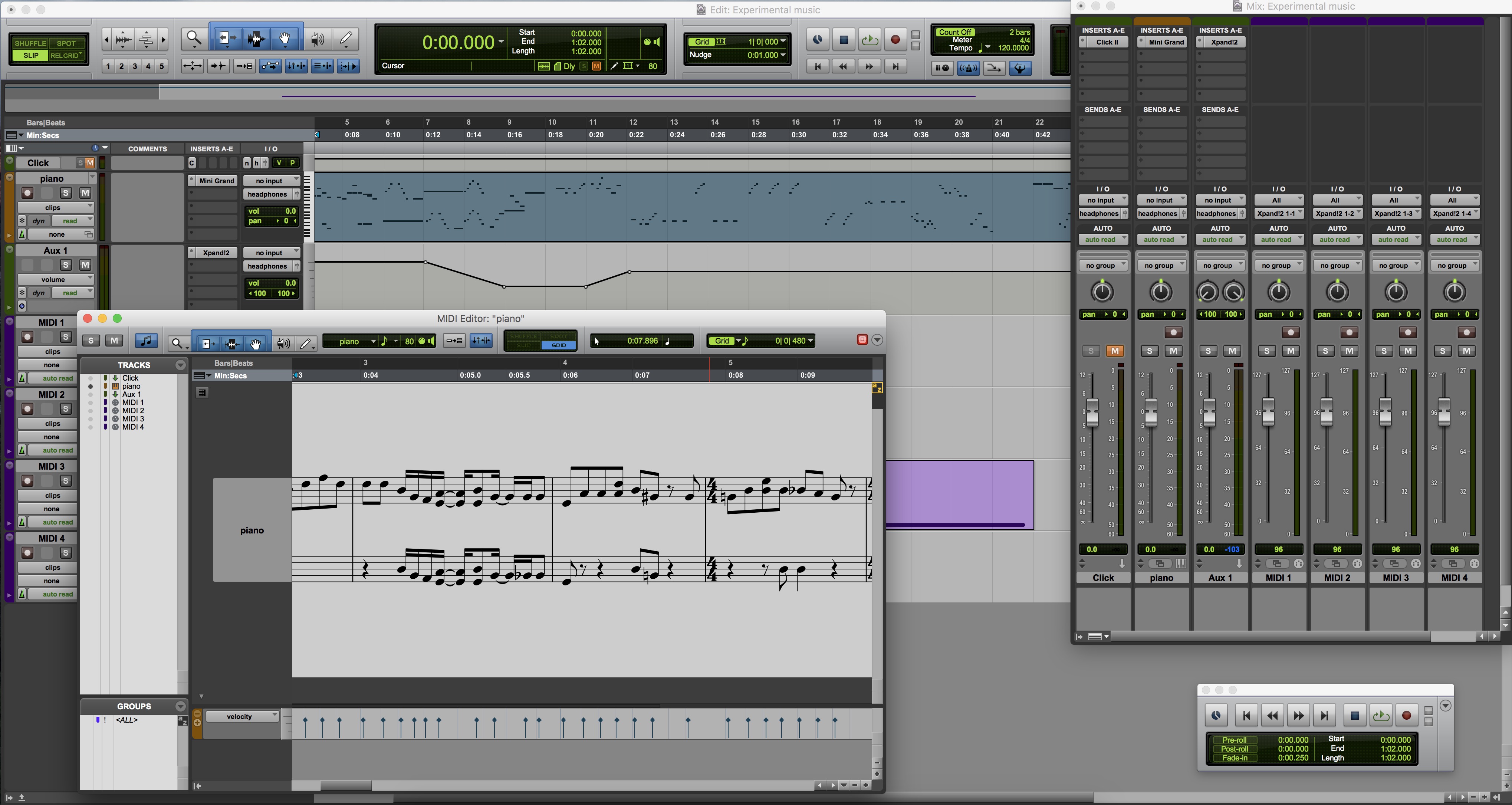Open the Grid value dropdown in Edit window
The width and height of the screenshot is (1512, 805).
pyautogui.click(x=783, y=42)
